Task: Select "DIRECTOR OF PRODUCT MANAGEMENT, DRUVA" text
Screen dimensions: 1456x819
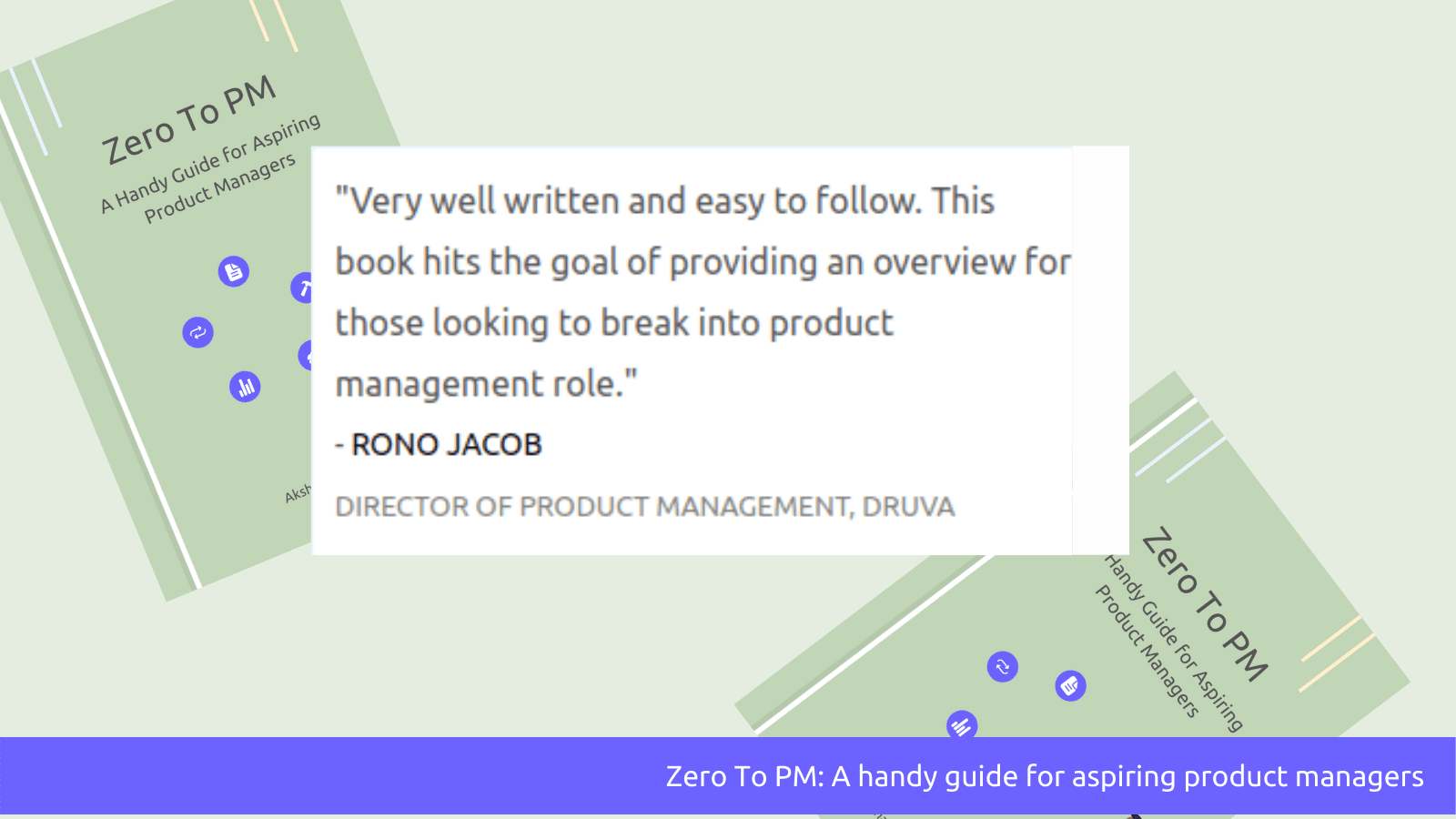Action: click(644, 507)
